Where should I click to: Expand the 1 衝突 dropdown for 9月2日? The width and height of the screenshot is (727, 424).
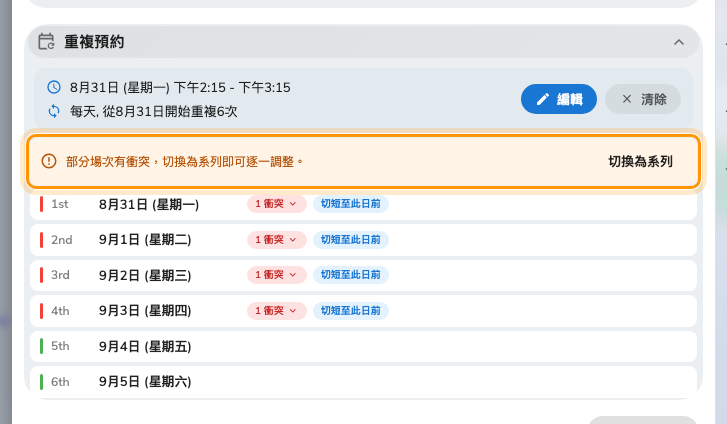[x=276, y=275]
